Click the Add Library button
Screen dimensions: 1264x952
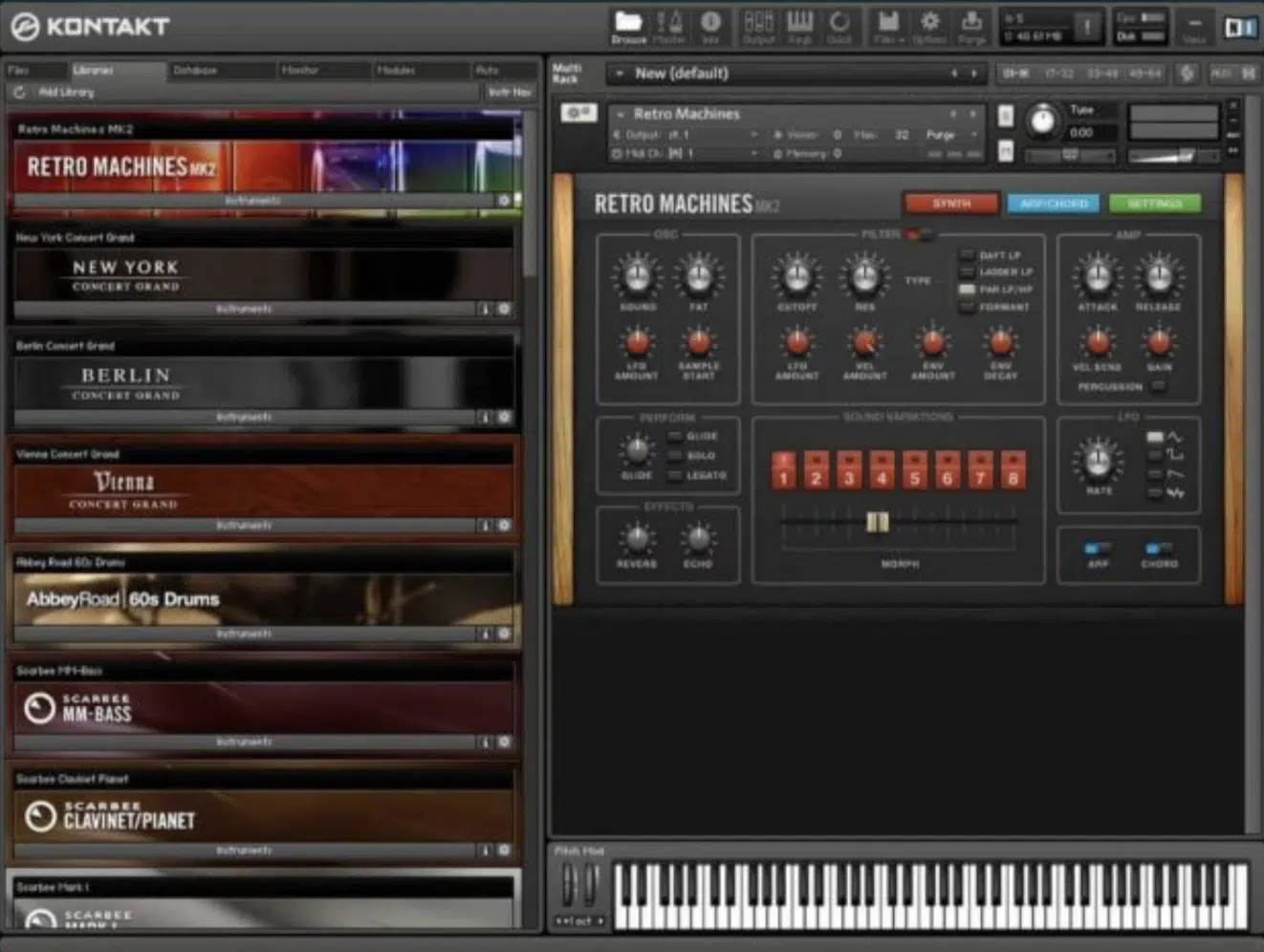tap(66, 93)
